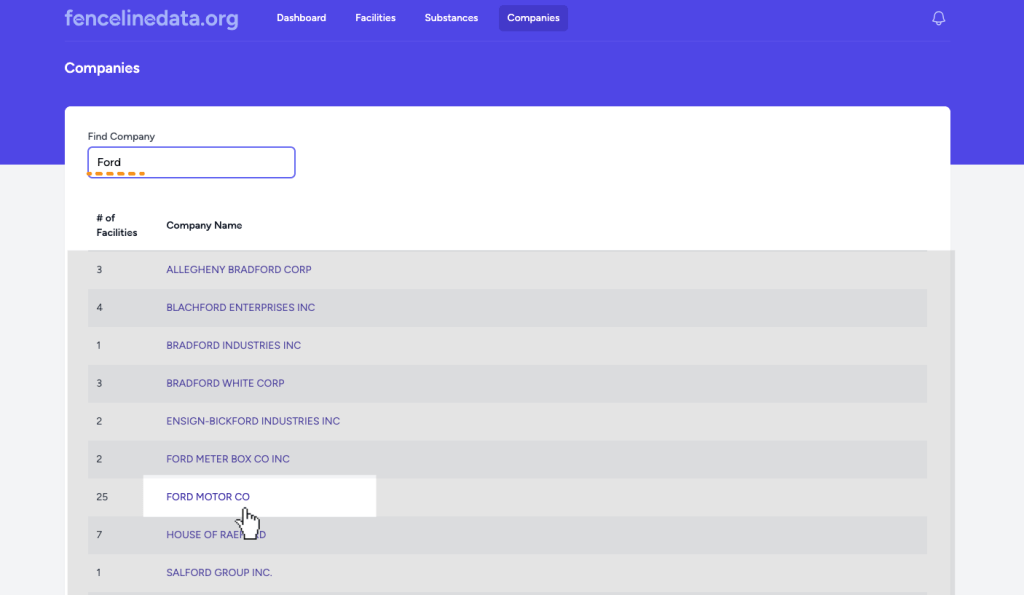Click the FORD MOTOR CO link

207,497
